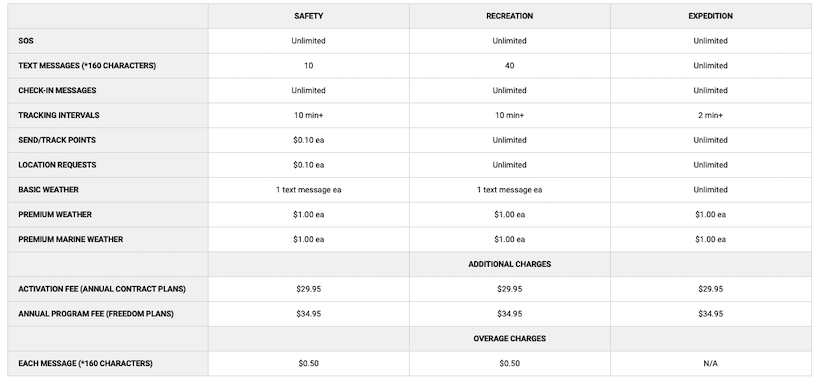Click the ADDITIONAL CHARGES section heading
Image resolution: width=820 pixels, height=387 pixels.
pos(509,264)
